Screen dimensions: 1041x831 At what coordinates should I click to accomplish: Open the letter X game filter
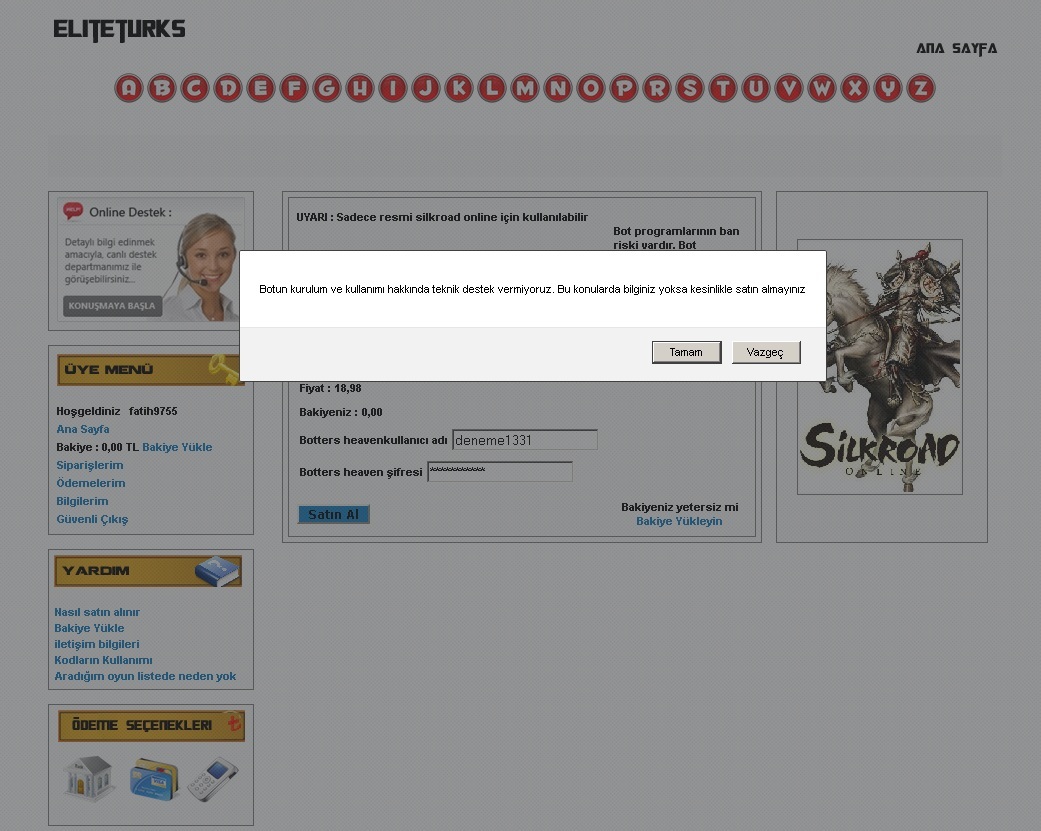tap(855, 88)
